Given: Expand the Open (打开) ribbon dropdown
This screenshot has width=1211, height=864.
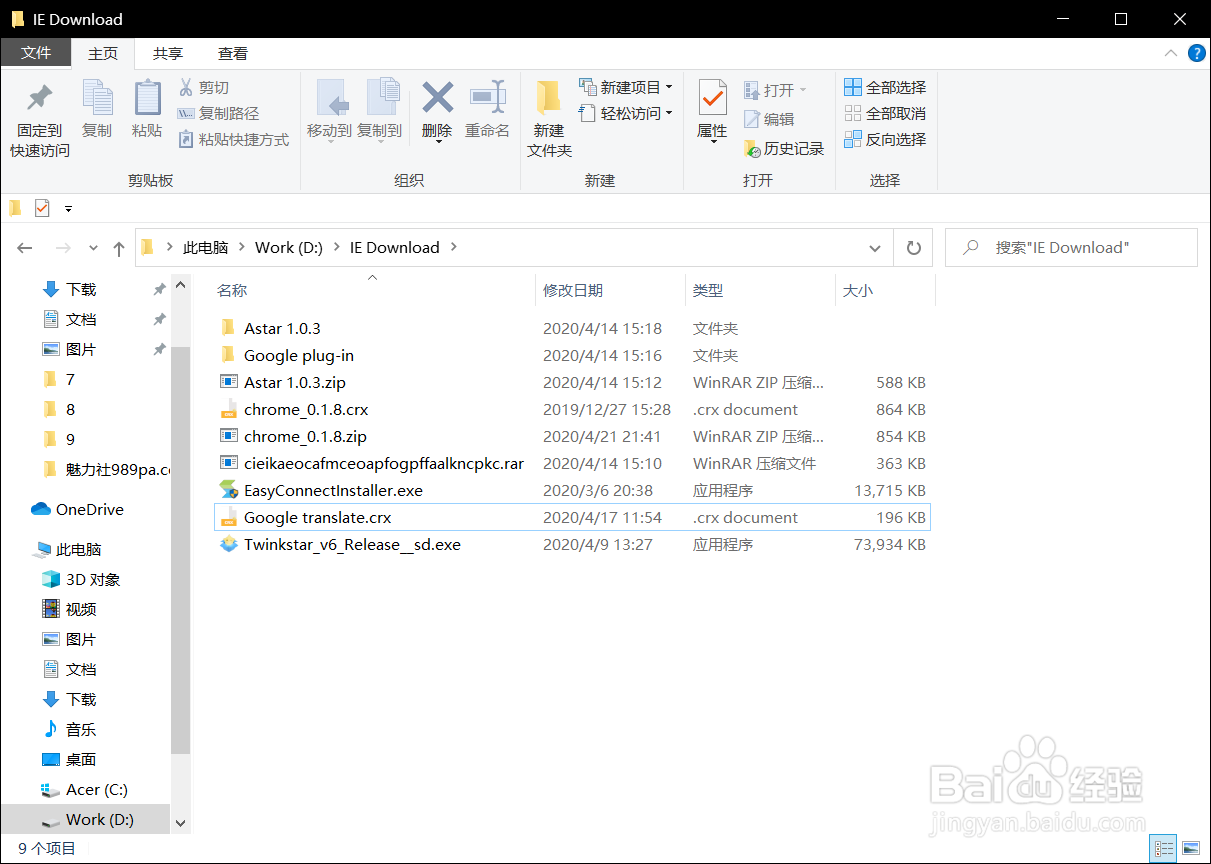Looking at the screenshot, I should tap(802, 90).
